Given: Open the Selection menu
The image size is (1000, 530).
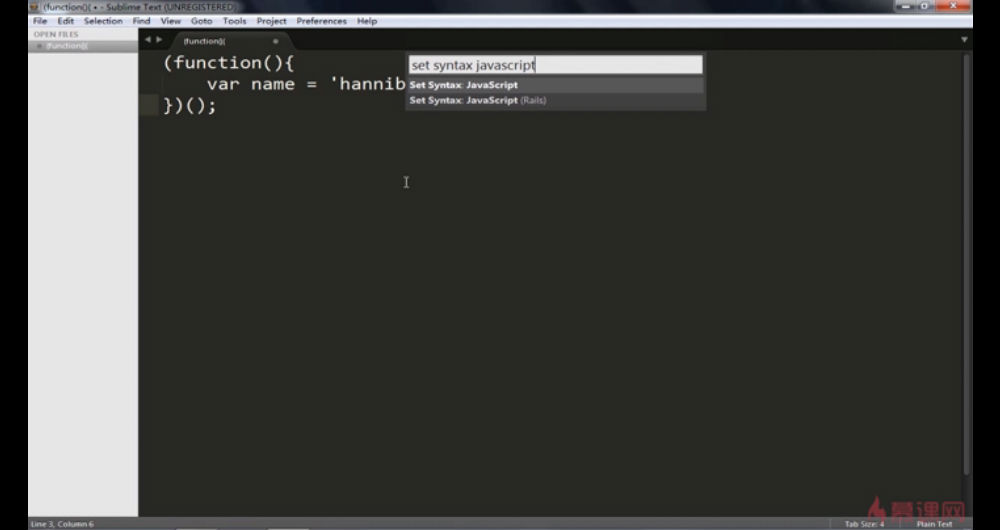Looking at the screenshot, I should pyautogui.click(x=103, y=21).
